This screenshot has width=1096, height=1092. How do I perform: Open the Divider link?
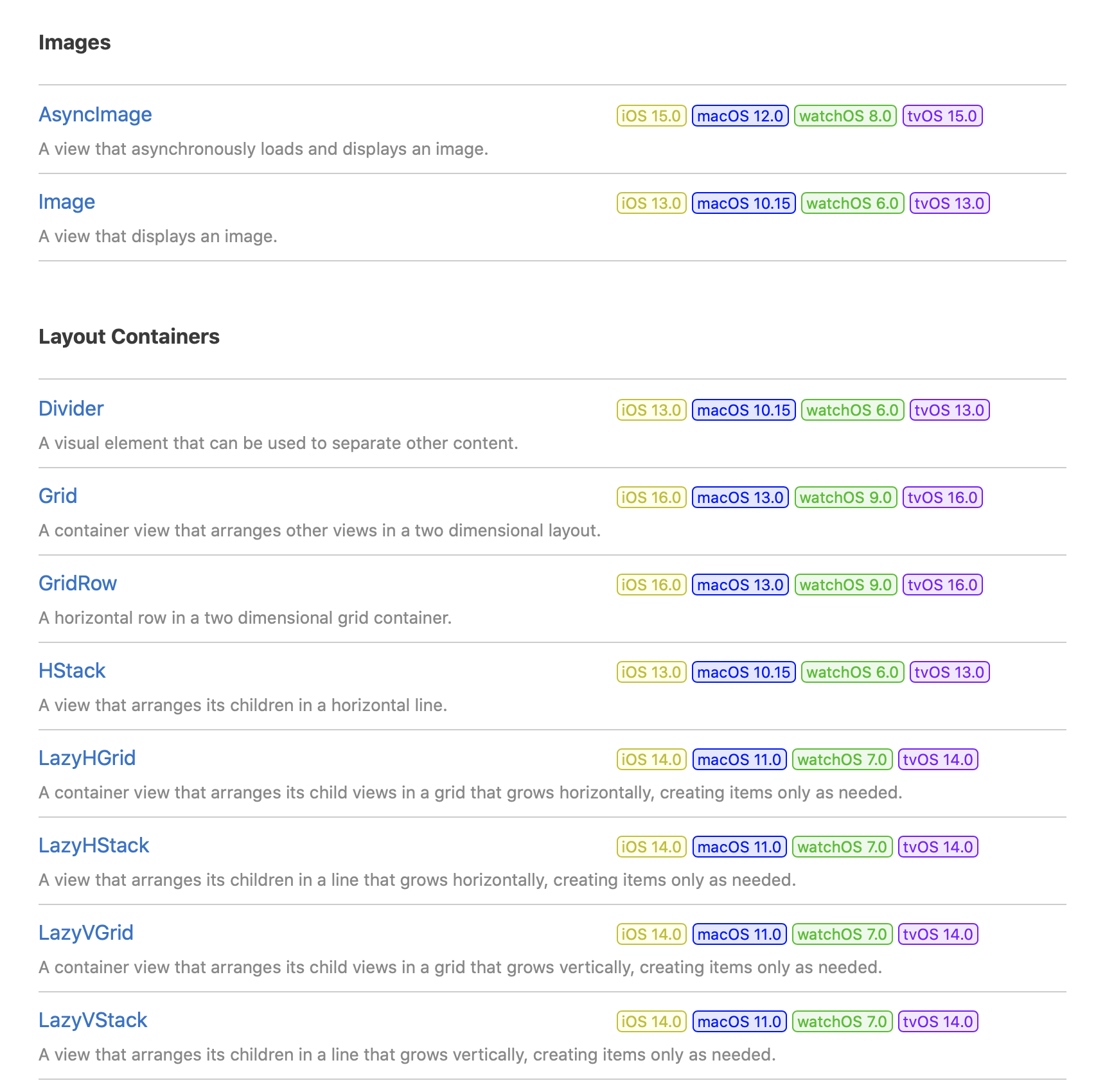[71, 409]
